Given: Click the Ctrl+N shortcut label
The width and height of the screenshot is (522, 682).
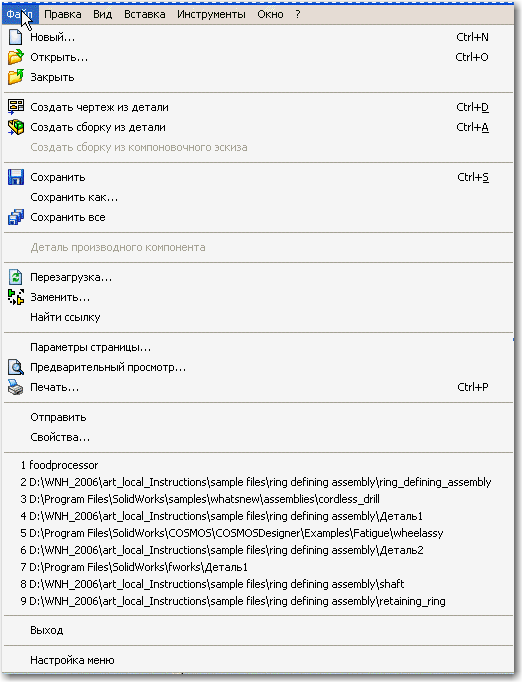Looking at the screenshot, I should click(472, 37).
